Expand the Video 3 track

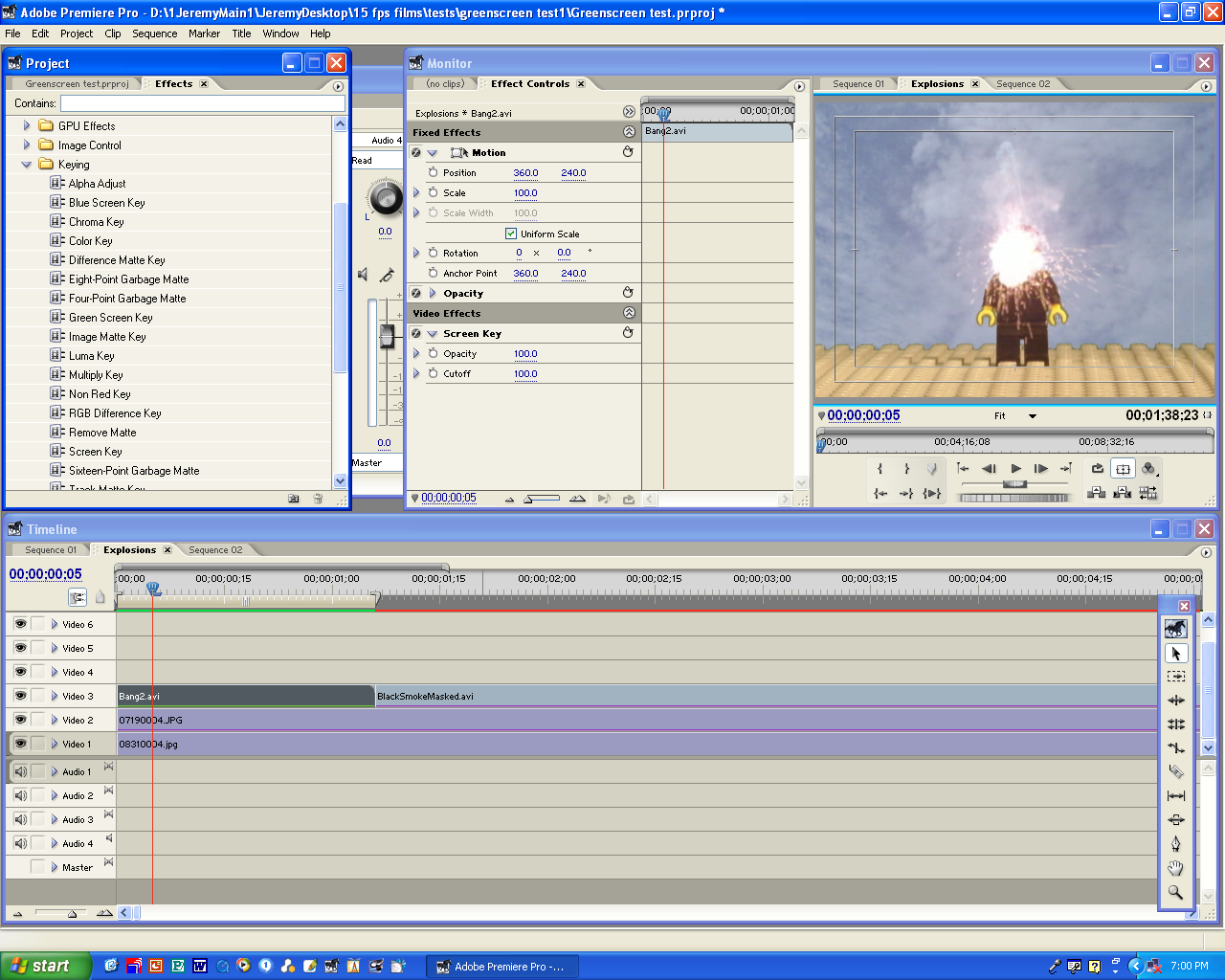[55, 696]
